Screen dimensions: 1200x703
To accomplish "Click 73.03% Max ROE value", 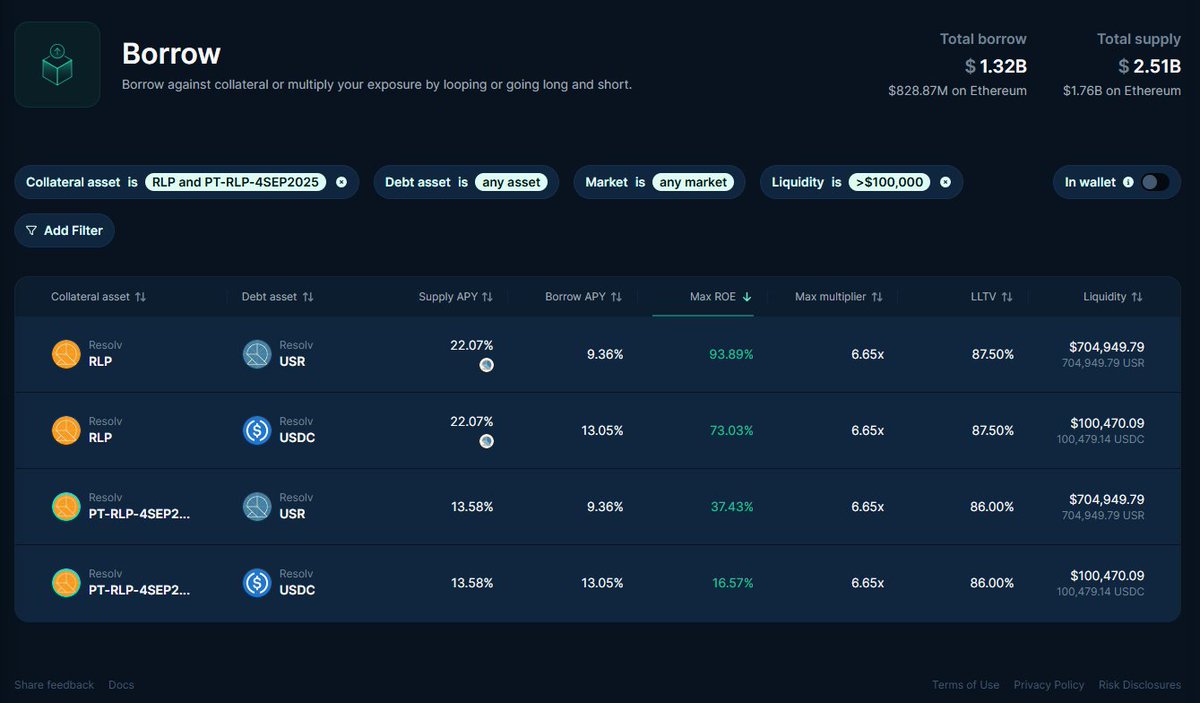I will [x=732, y=430].
